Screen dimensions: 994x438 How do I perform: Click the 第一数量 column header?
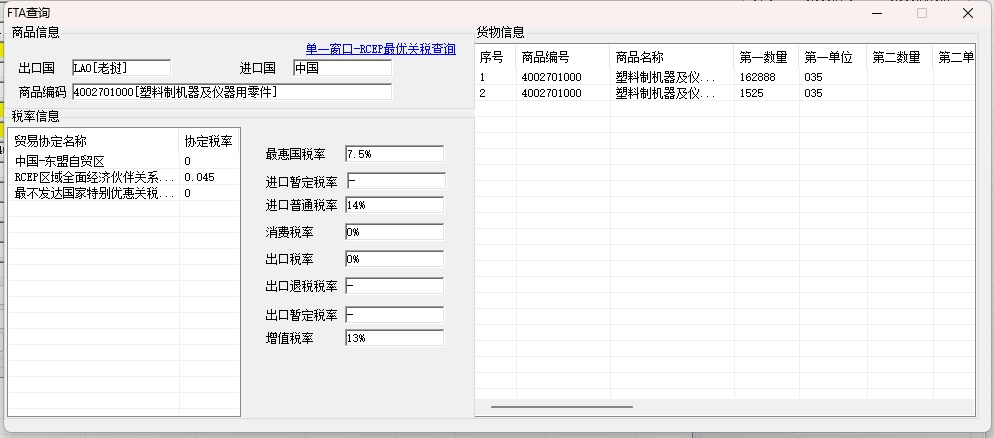766,58
